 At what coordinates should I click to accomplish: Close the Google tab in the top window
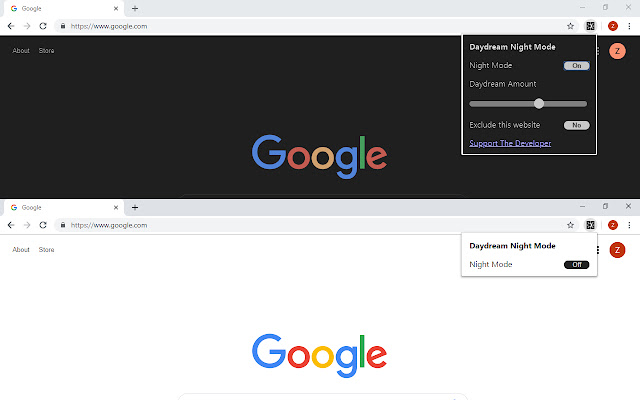116,8
